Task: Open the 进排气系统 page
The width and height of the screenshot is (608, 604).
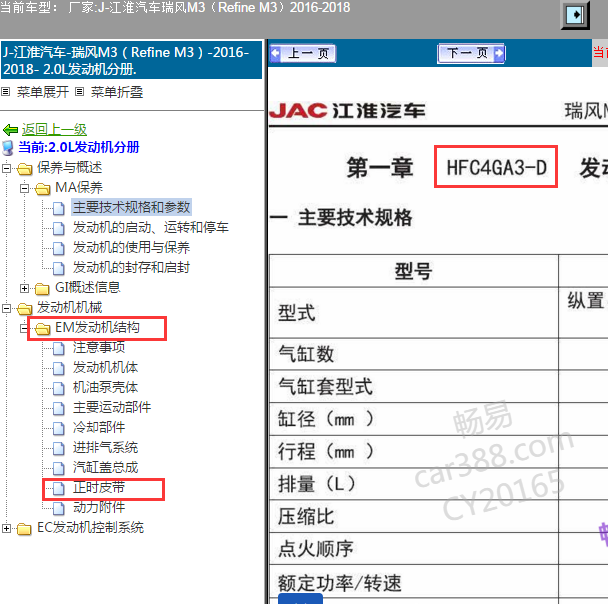Action: tap(105, 448)
